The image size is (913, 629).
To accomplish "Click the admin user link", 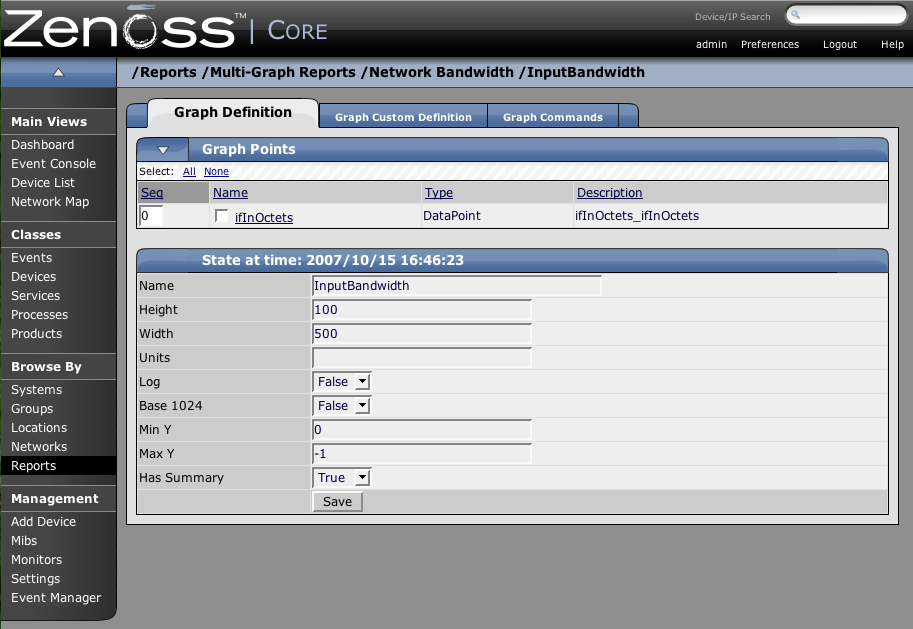I will [x=711, y=44].
